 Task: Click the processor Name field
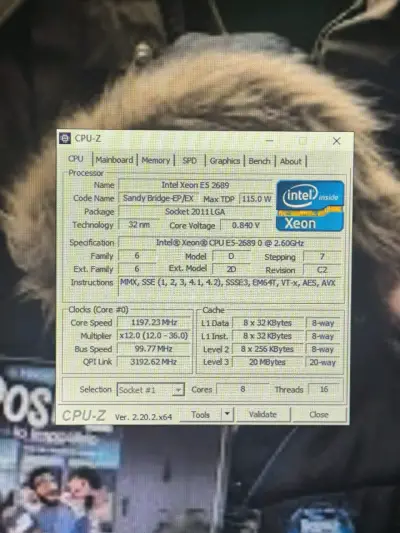click(195, 185)
